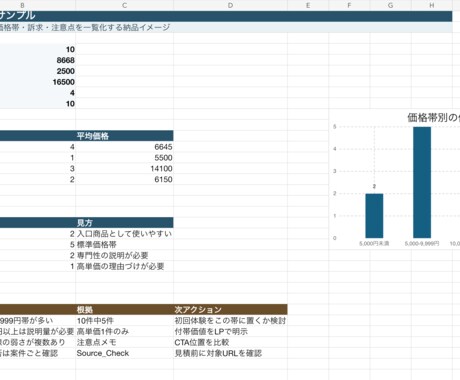Click the cell with value 14100
This screenshot has height=380, width=460.
point(124,168)
